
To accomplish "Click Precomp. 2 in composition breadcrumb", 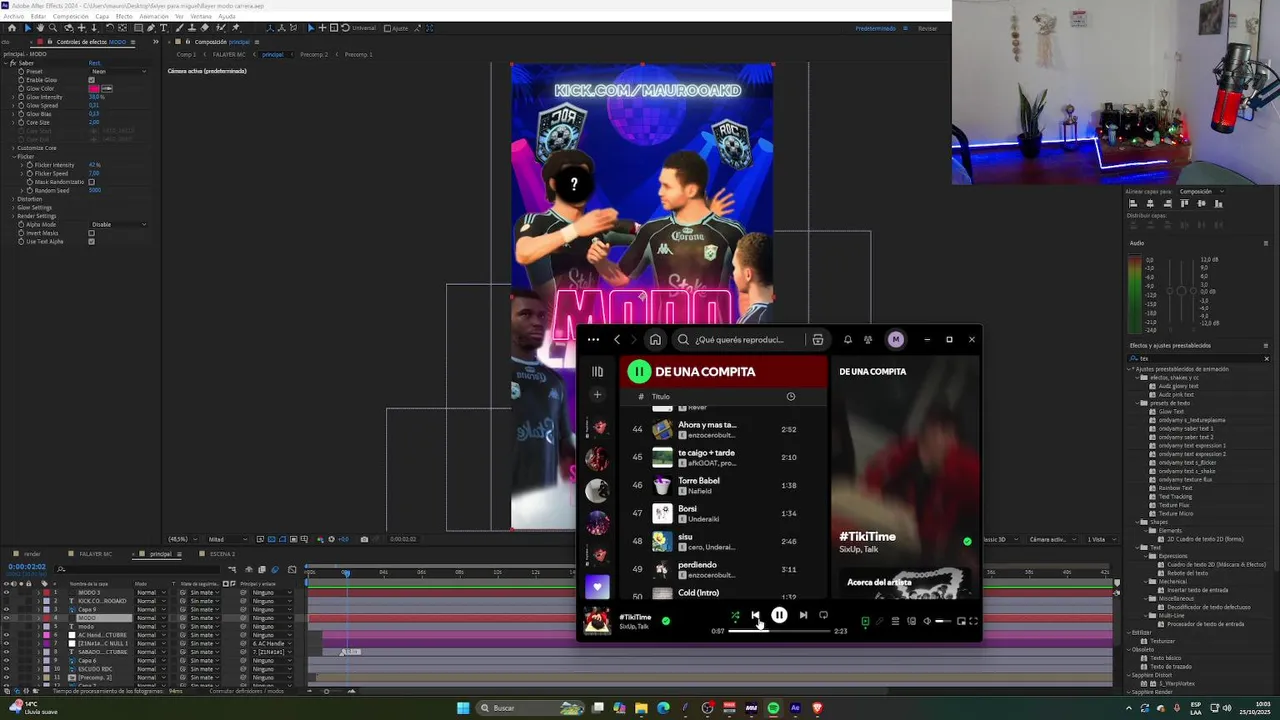I will (314, 54).
